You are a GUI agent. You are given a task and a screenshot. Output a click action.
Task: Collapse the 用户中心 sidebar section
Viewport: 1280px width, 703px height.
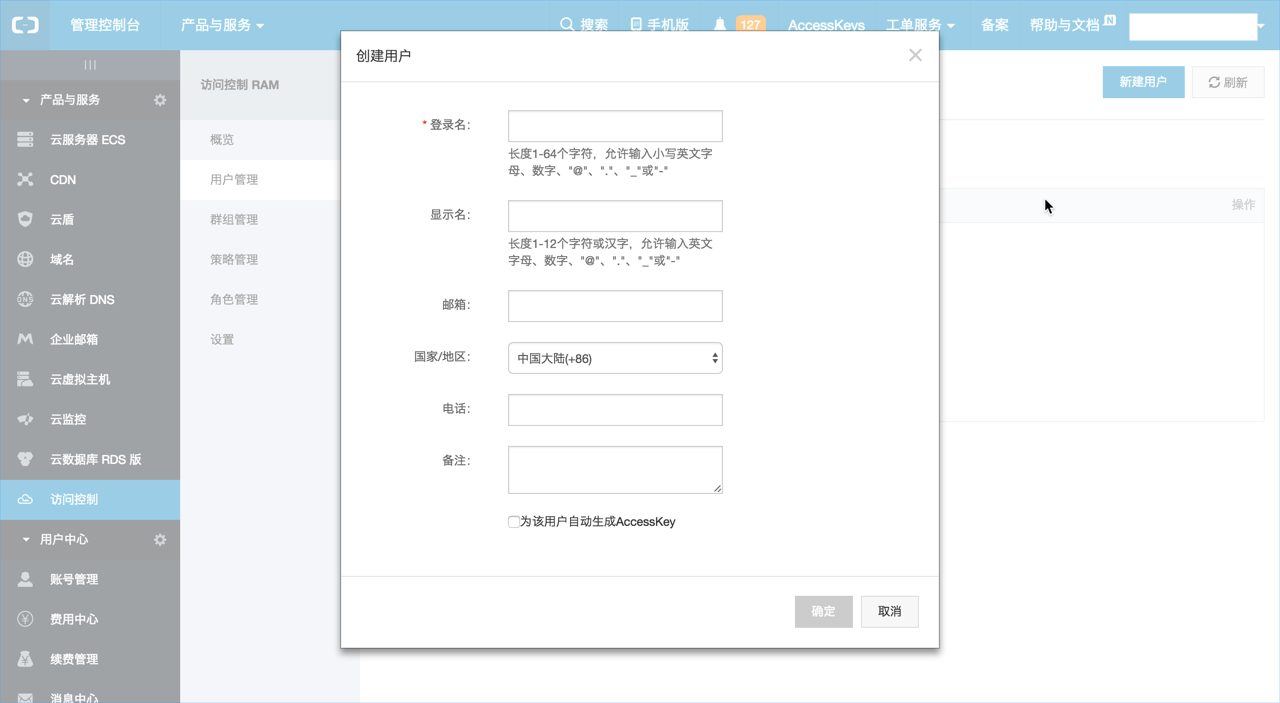click(26, 540)
